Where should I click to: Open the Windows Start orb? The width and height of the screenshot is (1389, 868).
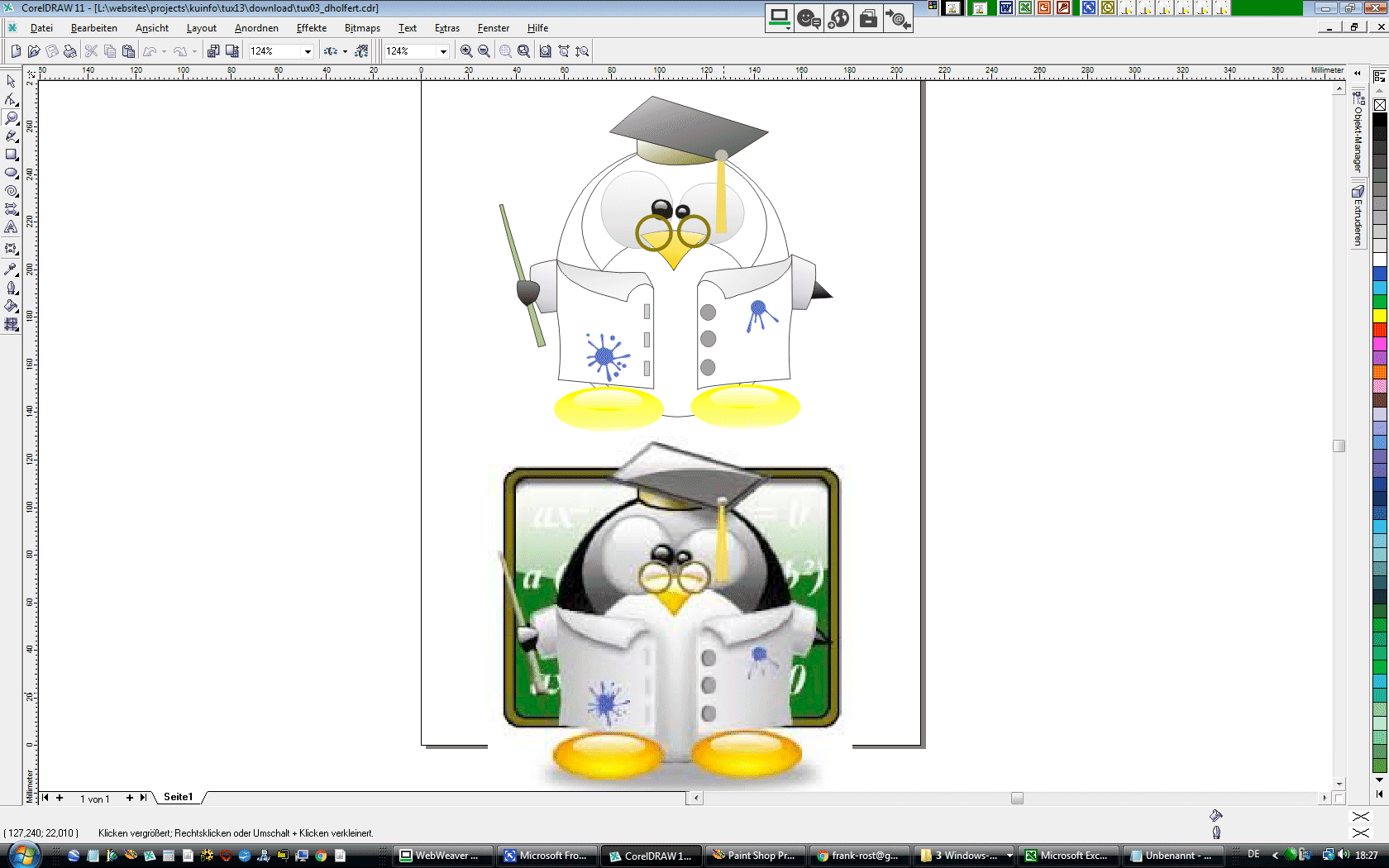tap(25, 855)
